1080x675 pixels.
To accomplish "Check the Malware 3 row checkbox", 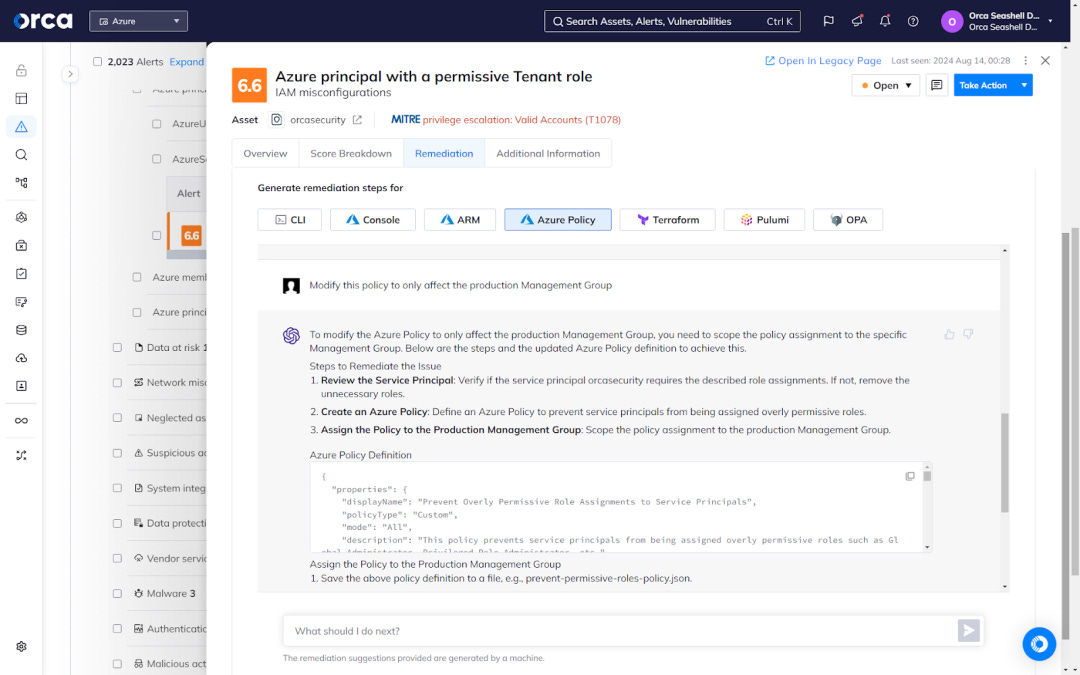I will coord(117,594).
